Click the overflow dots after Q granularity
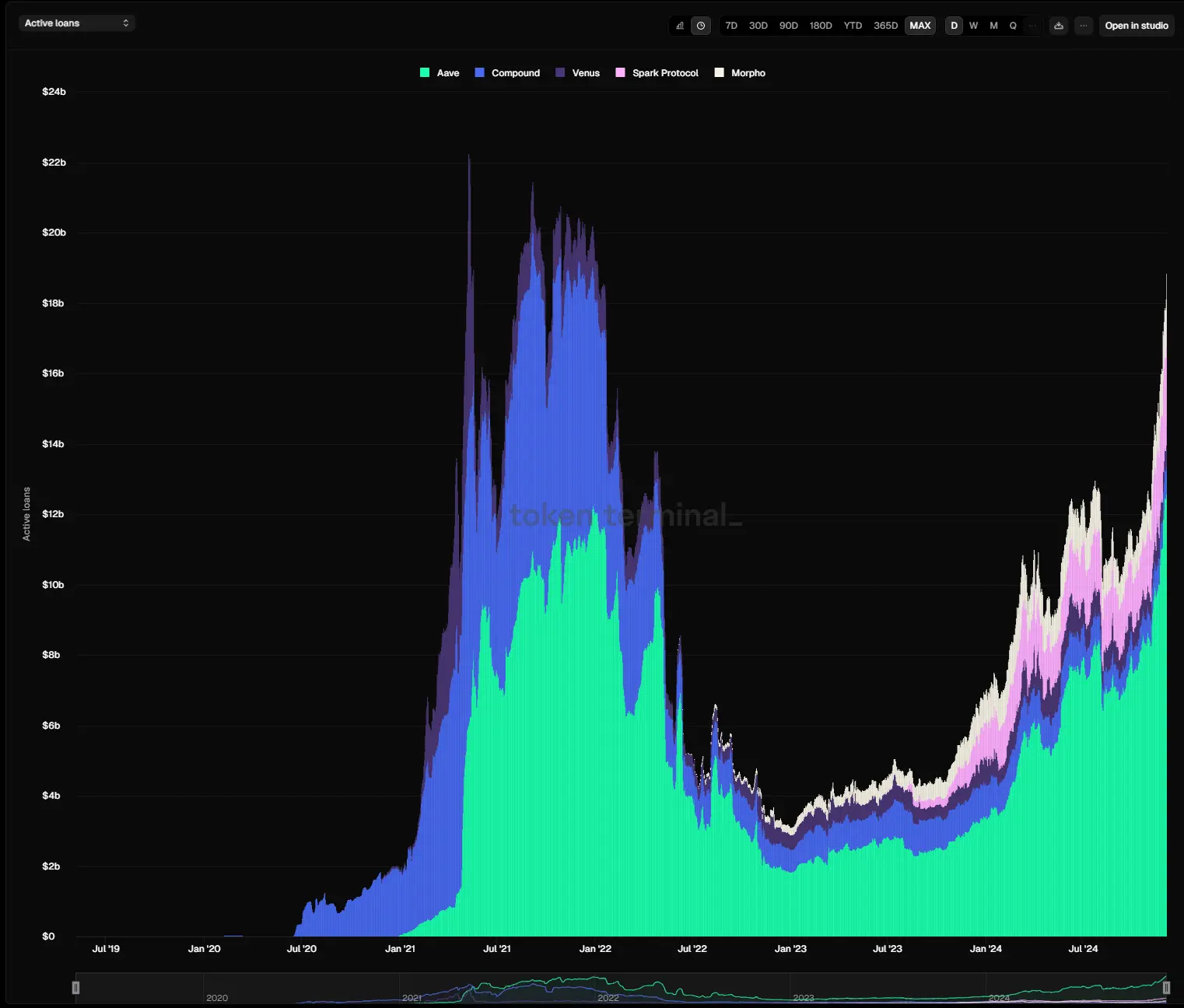1184x1008 pixels. point(1032,26)
